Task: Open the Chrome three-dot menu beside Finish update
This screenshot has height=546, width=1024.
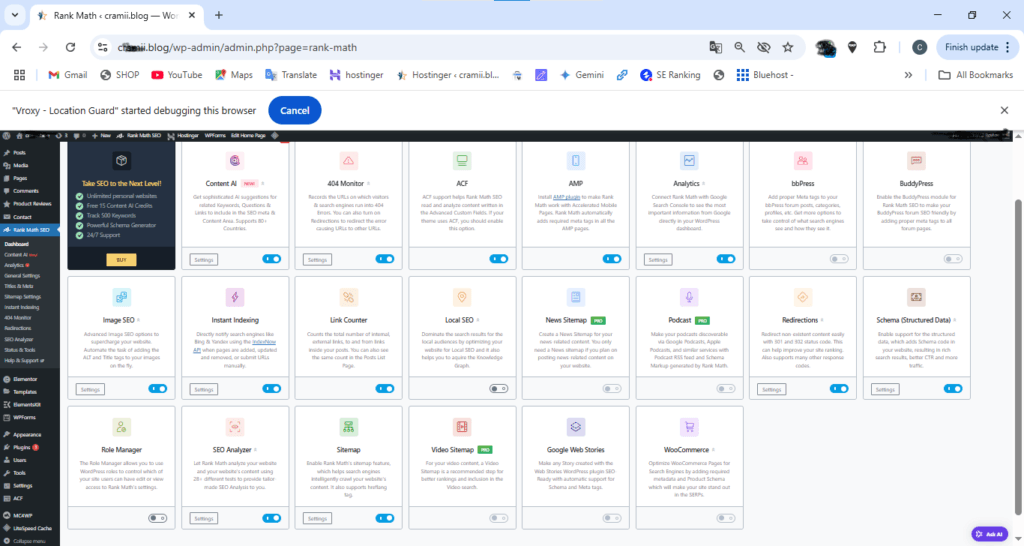Action: coord(1008,47)
